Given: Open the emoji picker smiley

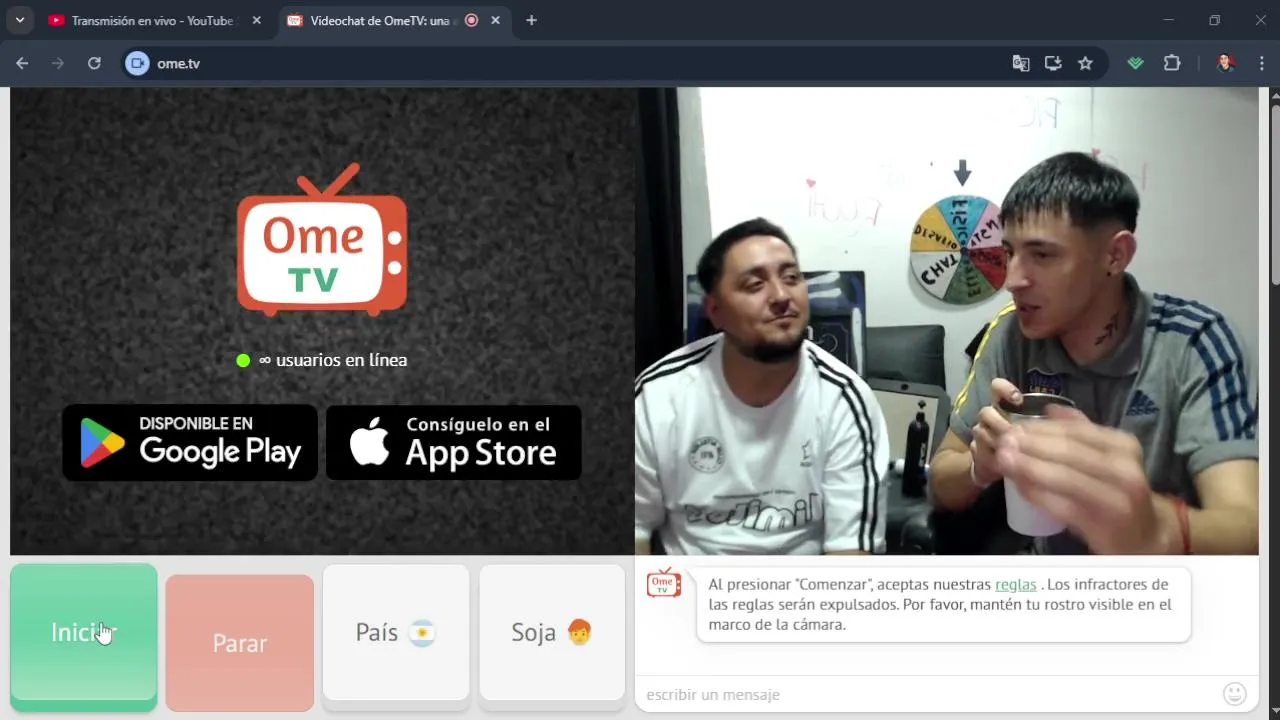Looking at the screenshot, I should pos(1235,694).
